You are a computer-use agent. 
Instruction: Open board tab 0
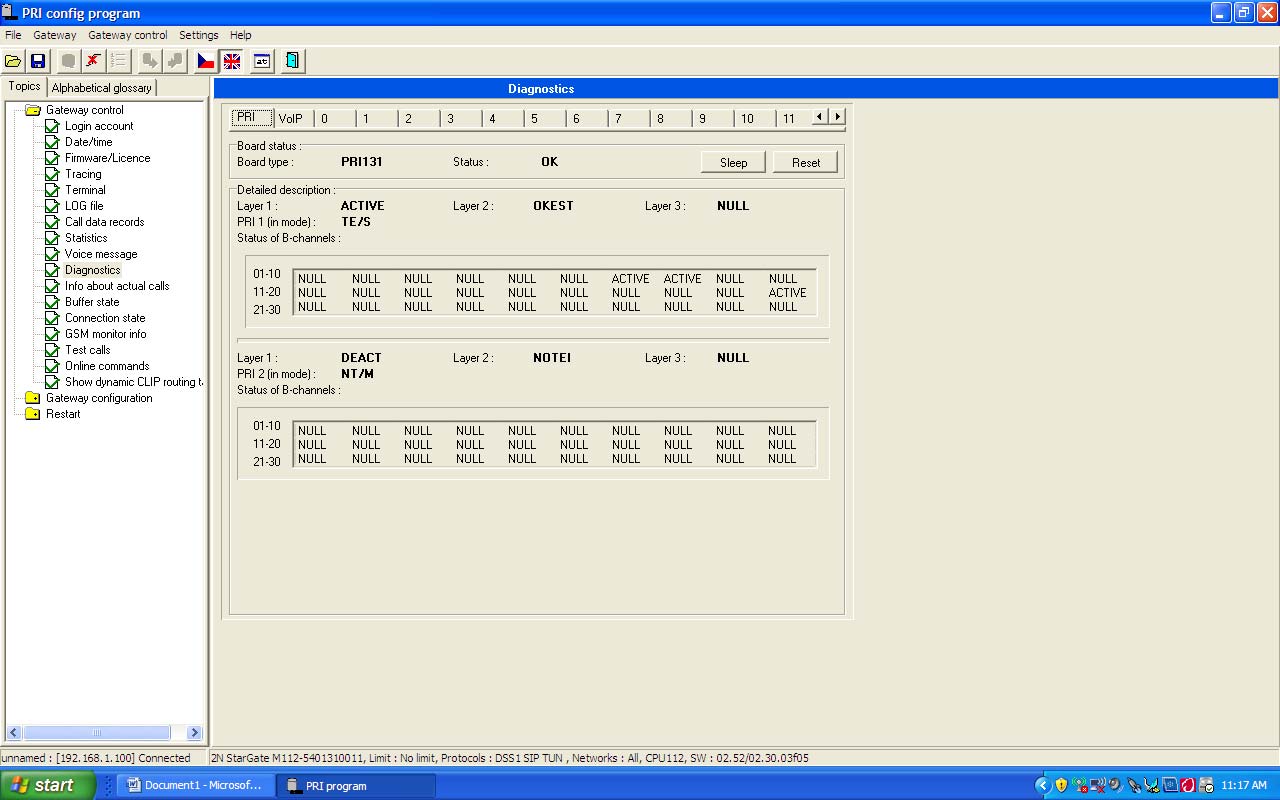[335, 119]
